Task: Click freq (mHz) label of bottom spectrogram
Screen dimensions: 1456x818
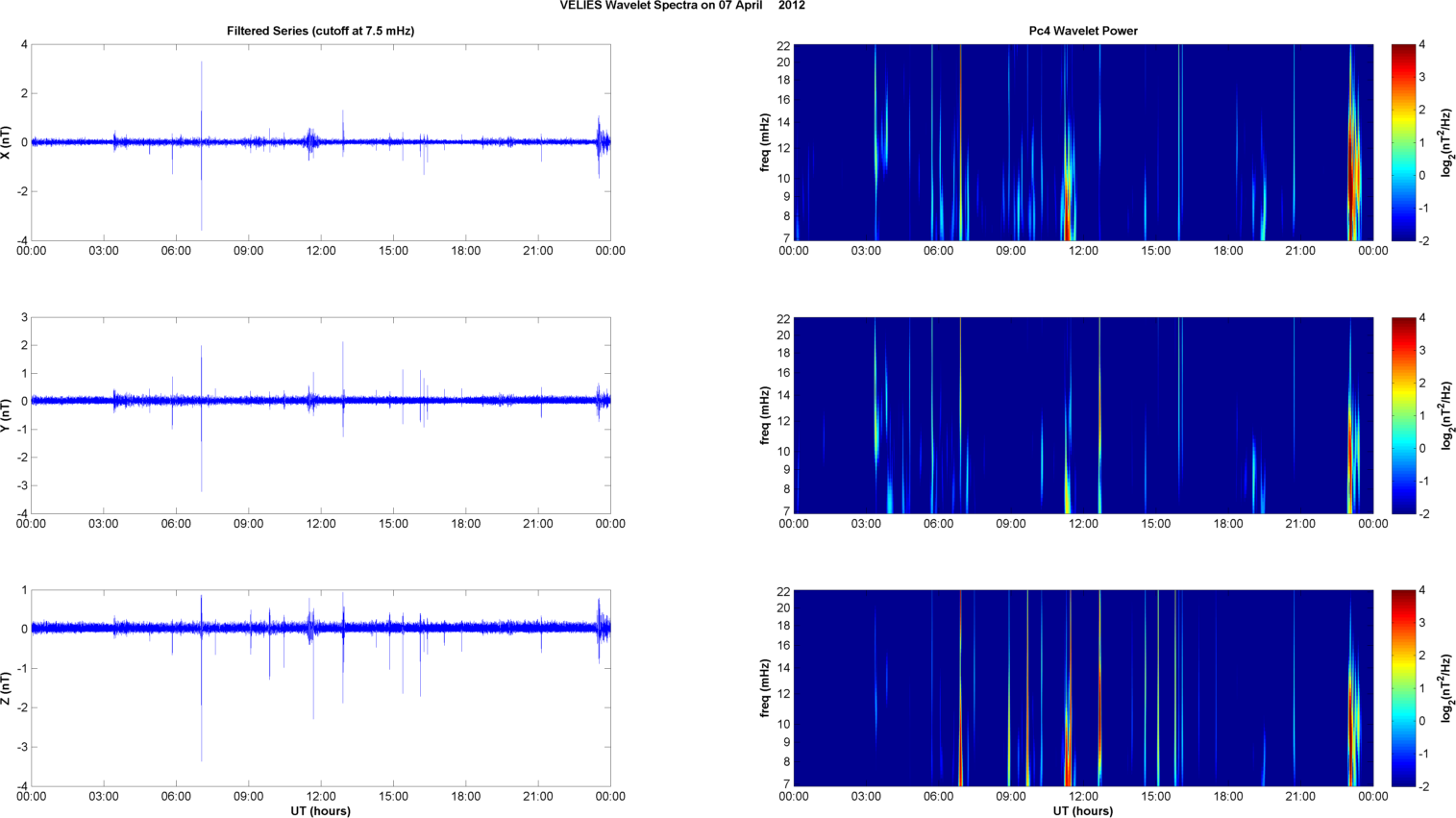Action: [765, 688]
